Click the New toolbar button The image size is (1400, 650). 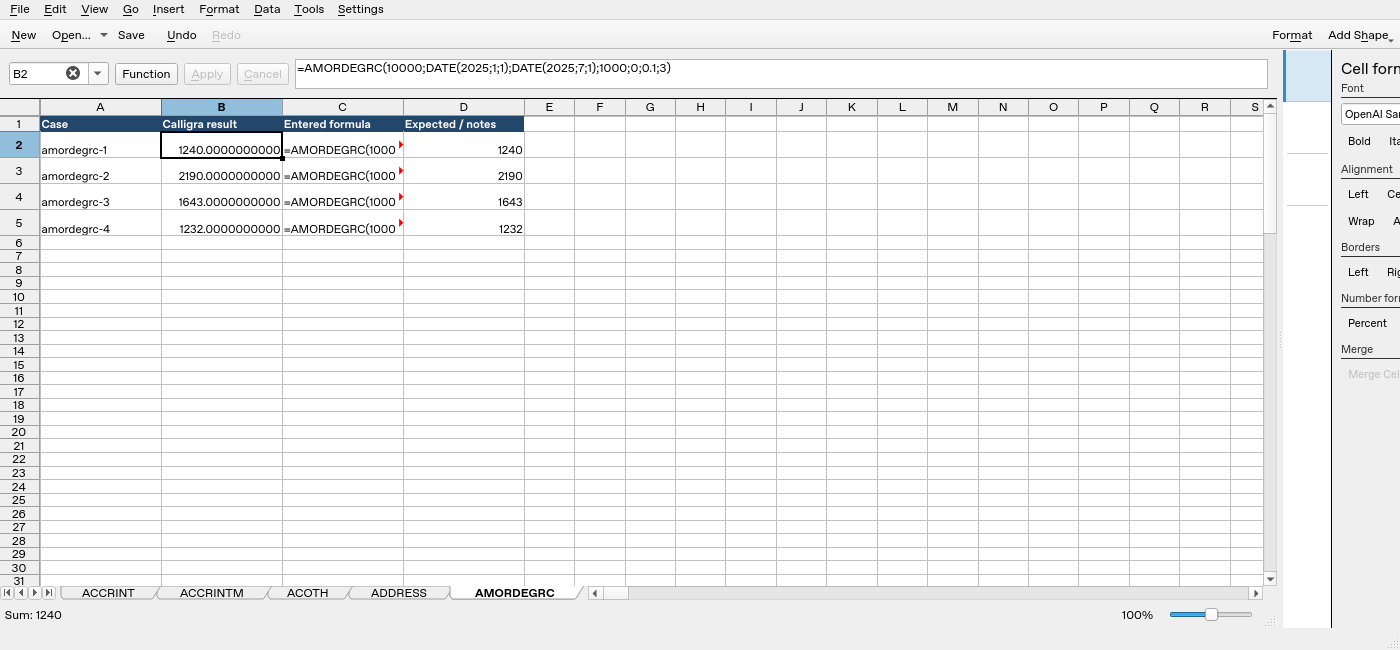(x=24, y=35)
